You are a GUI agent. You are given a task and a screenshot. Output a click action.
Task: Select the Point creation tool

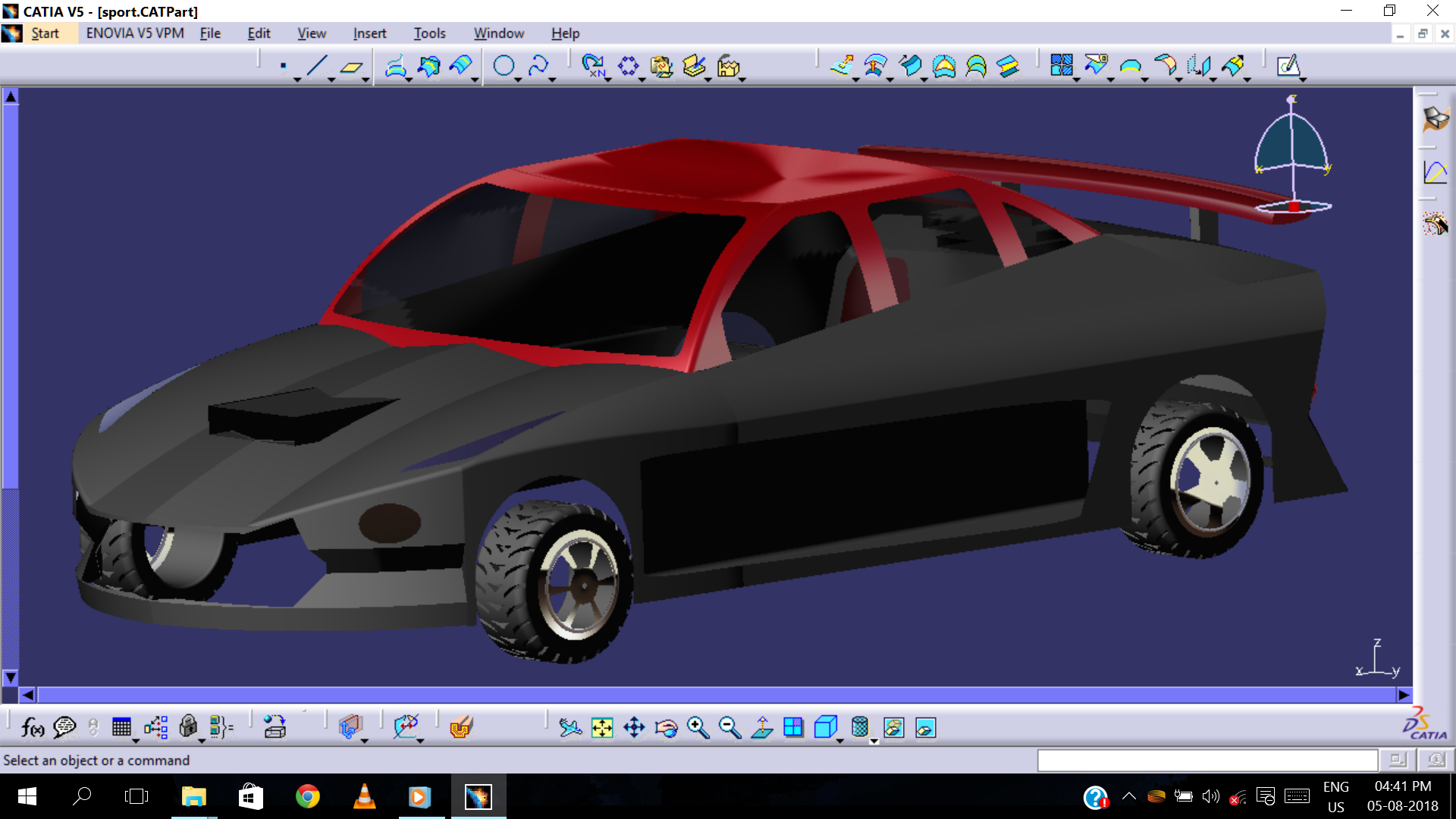click(x=283, y=67)
